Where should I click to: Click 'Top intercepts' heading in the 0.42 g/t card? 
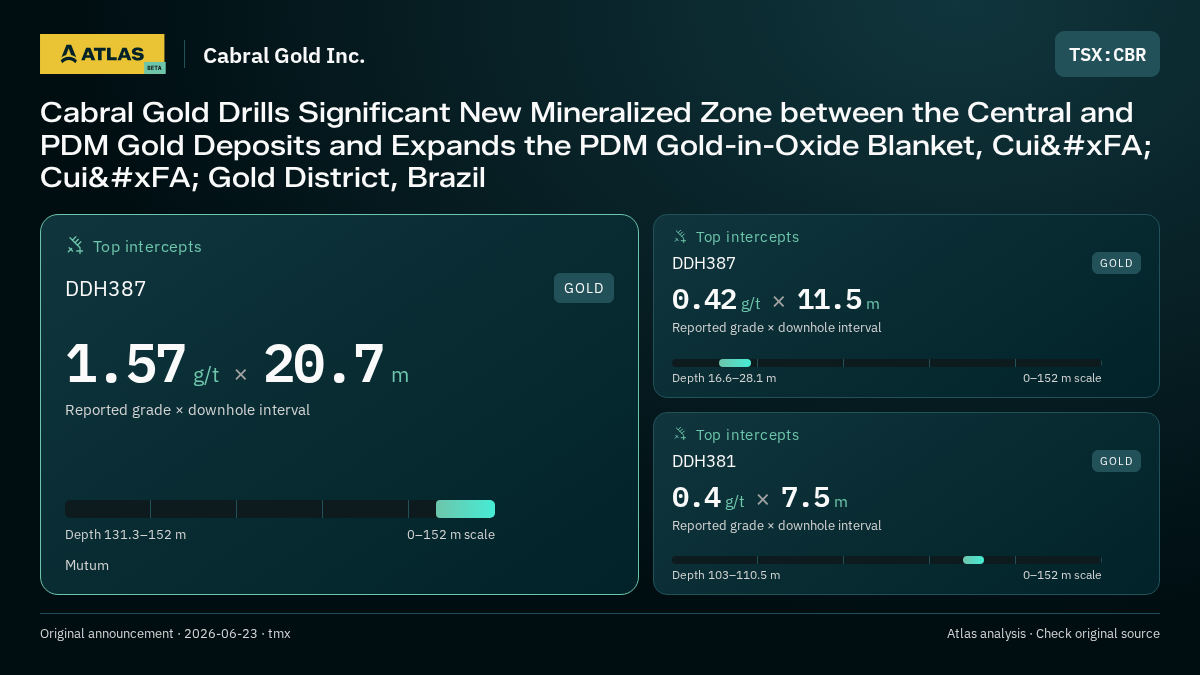[748, 237]
